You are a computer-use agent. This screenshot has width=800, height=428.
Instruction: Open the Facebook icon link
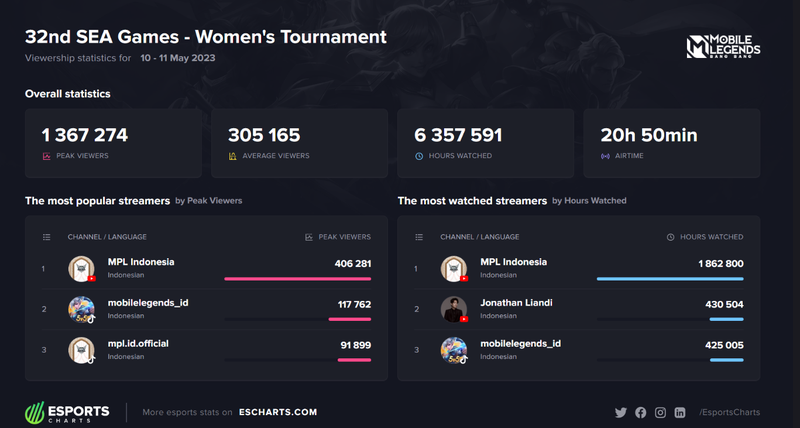(x=640, y=412)
